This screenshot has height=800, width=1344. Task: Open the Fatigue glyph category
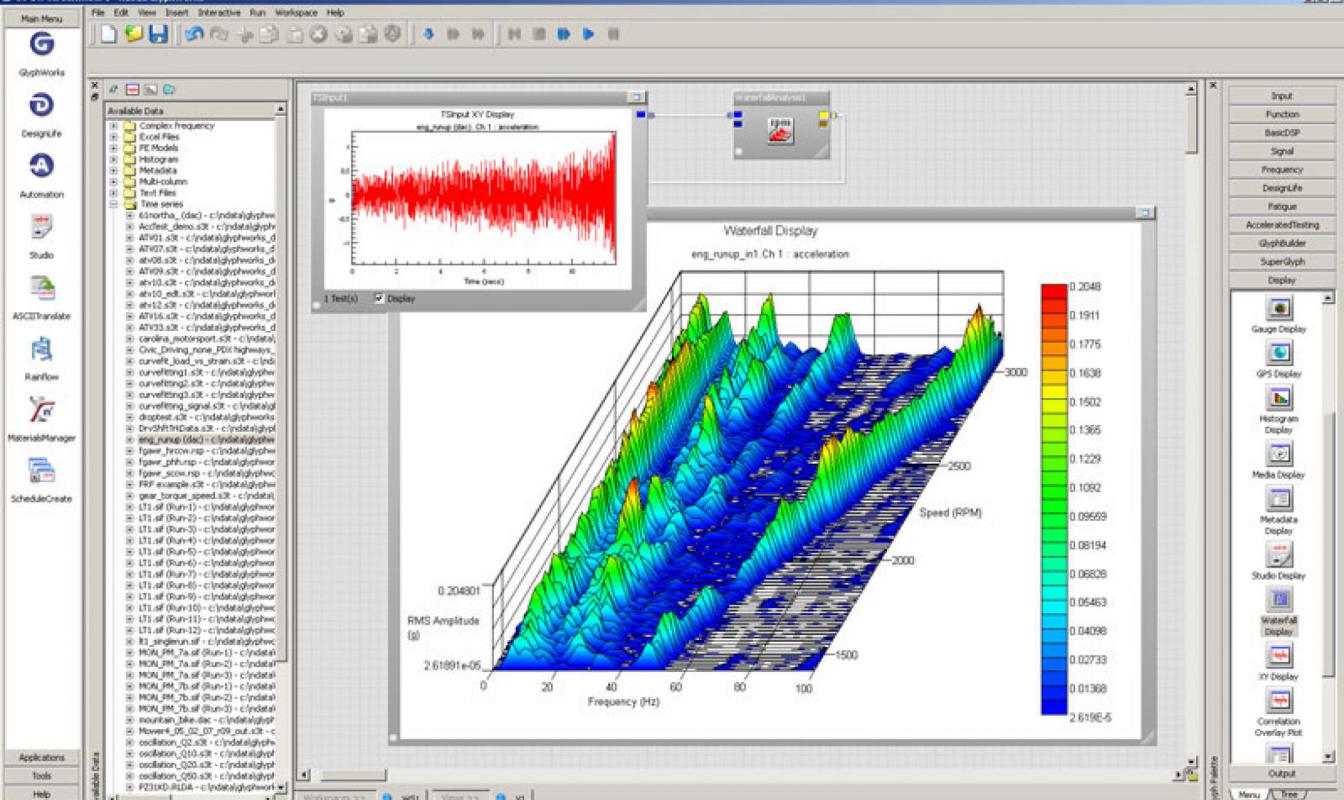click(1282, 207)
